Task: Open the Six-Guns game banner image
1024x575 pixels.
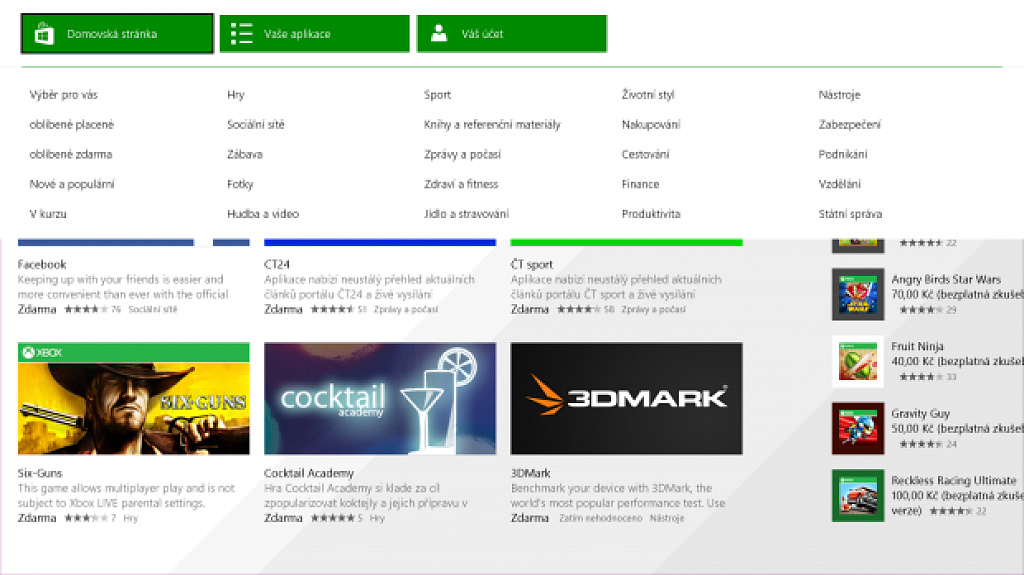Action: coord(134,399)
